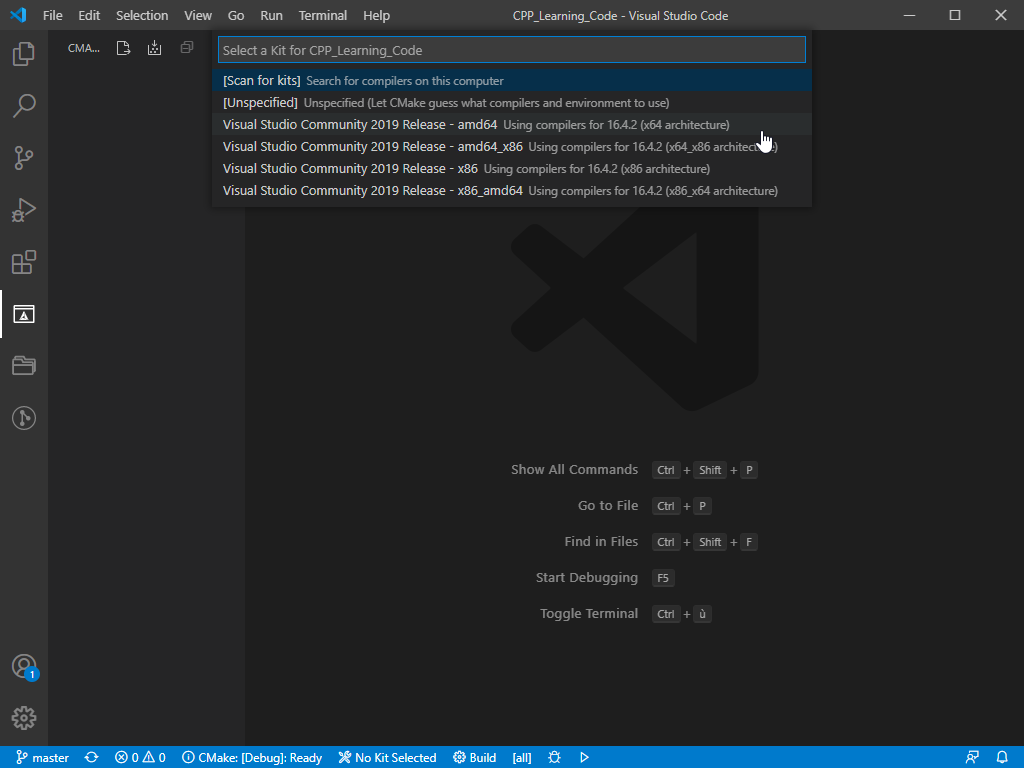1024x768 pixels.
Task: Click the debug bug icon in status bar
Action: tap(554, 758)
